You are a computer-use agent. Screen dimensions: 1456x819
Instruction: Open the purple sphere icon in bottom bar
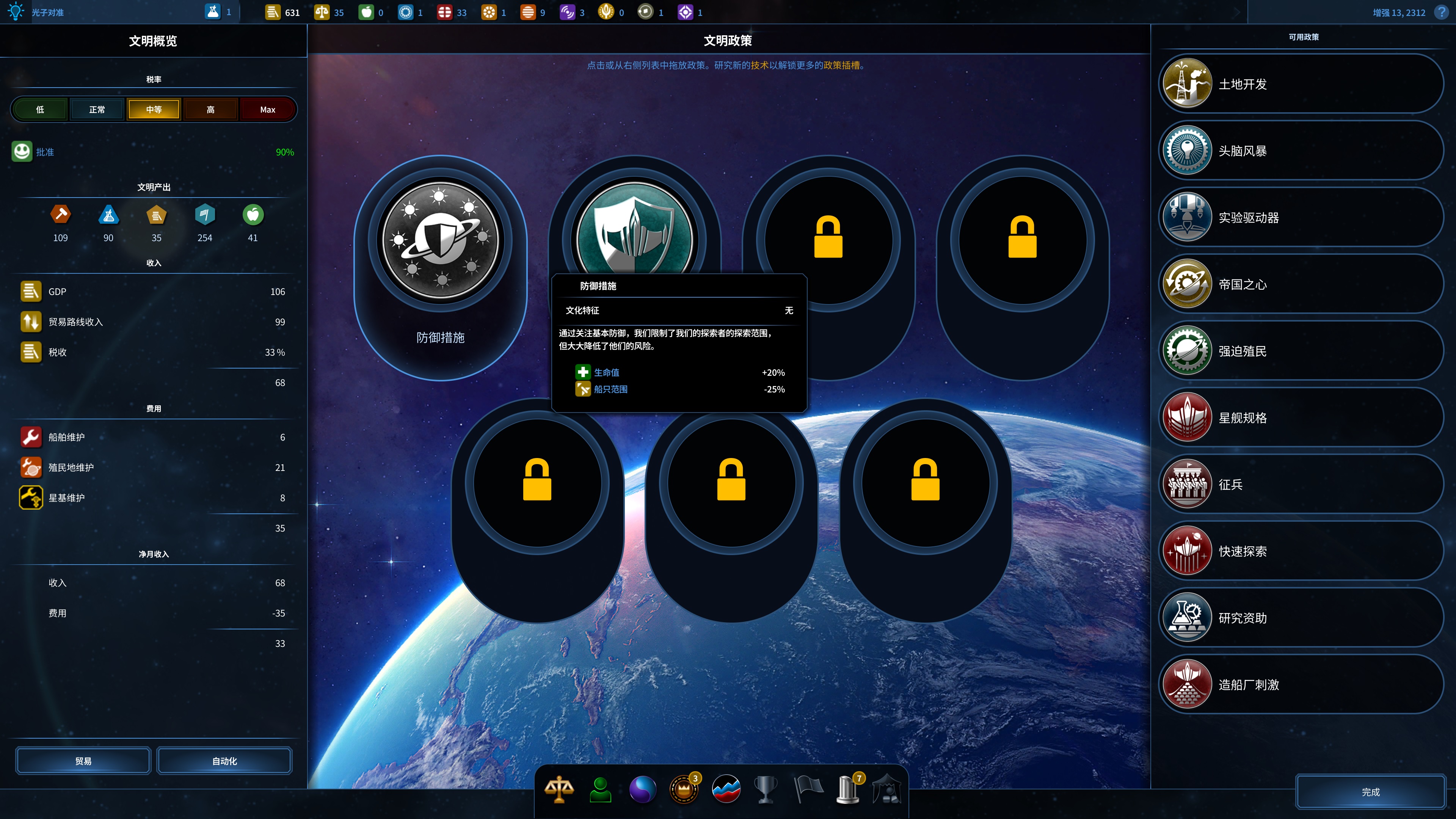click(x=643, y=789)
